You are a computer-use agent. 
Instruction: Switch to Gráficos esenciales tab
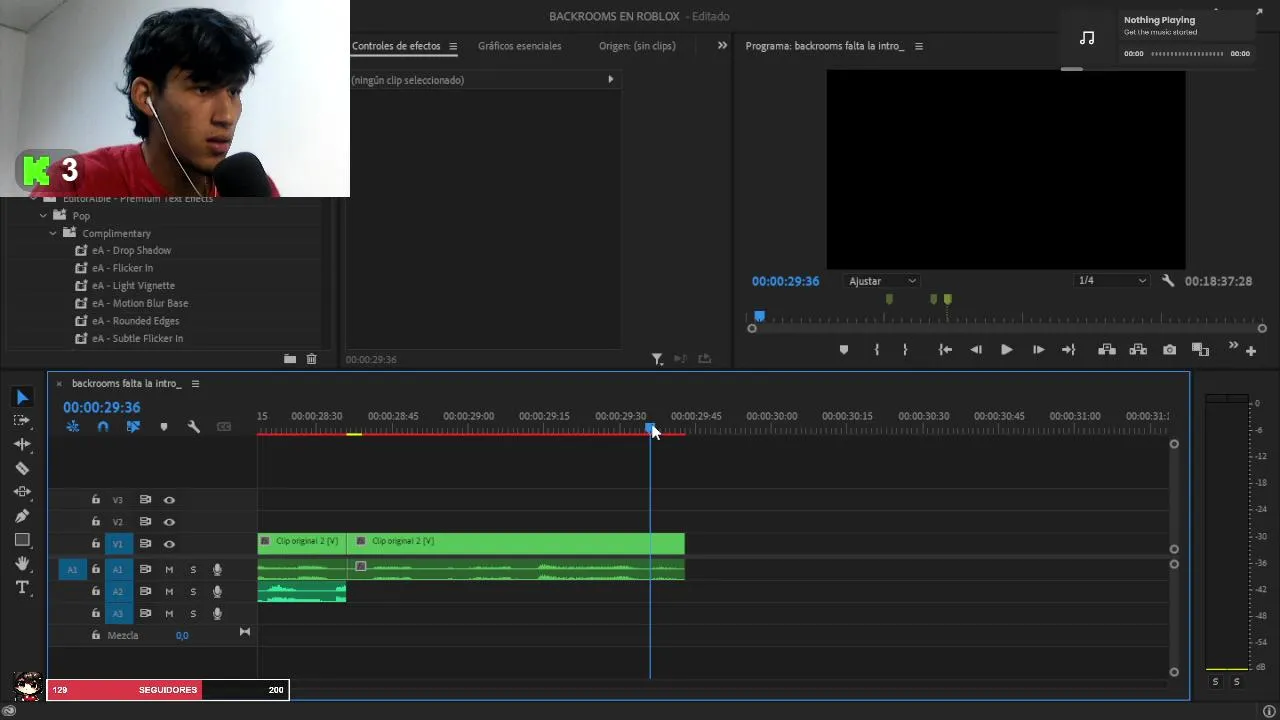[519, 46]
